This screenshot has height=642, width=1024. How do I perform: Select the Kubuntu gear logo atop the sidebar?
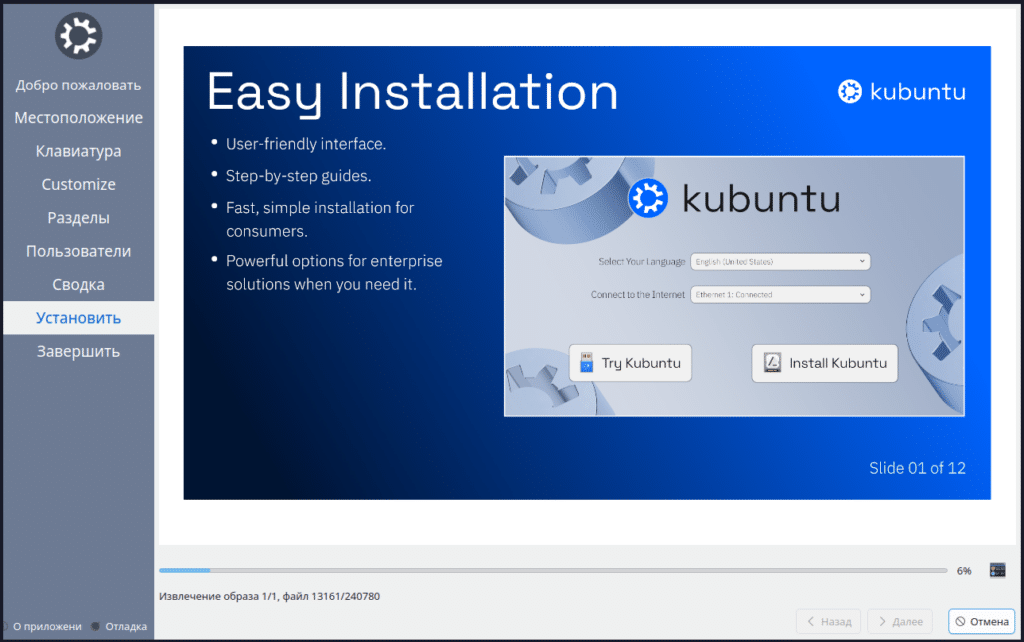pyautogui.click(x=77, y=35)
